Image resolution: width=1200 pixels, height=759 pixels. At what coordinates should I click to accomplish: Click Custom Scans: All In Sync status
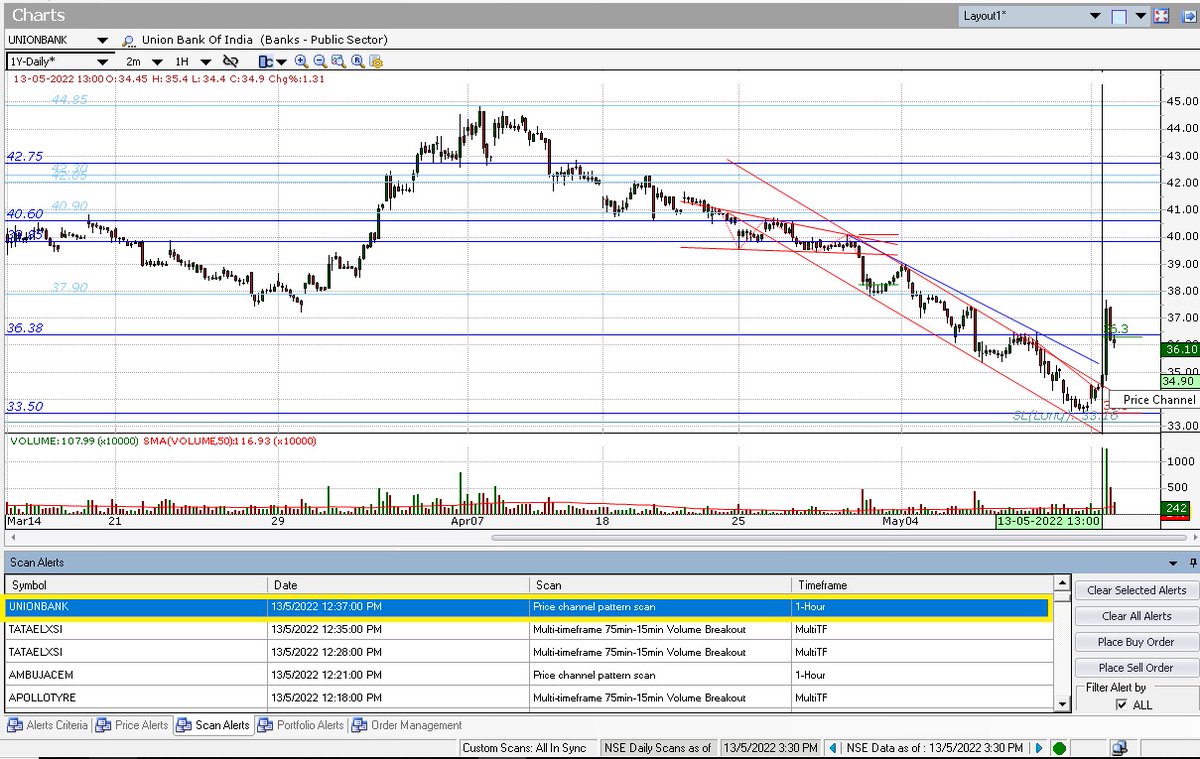tap(528, 748)
